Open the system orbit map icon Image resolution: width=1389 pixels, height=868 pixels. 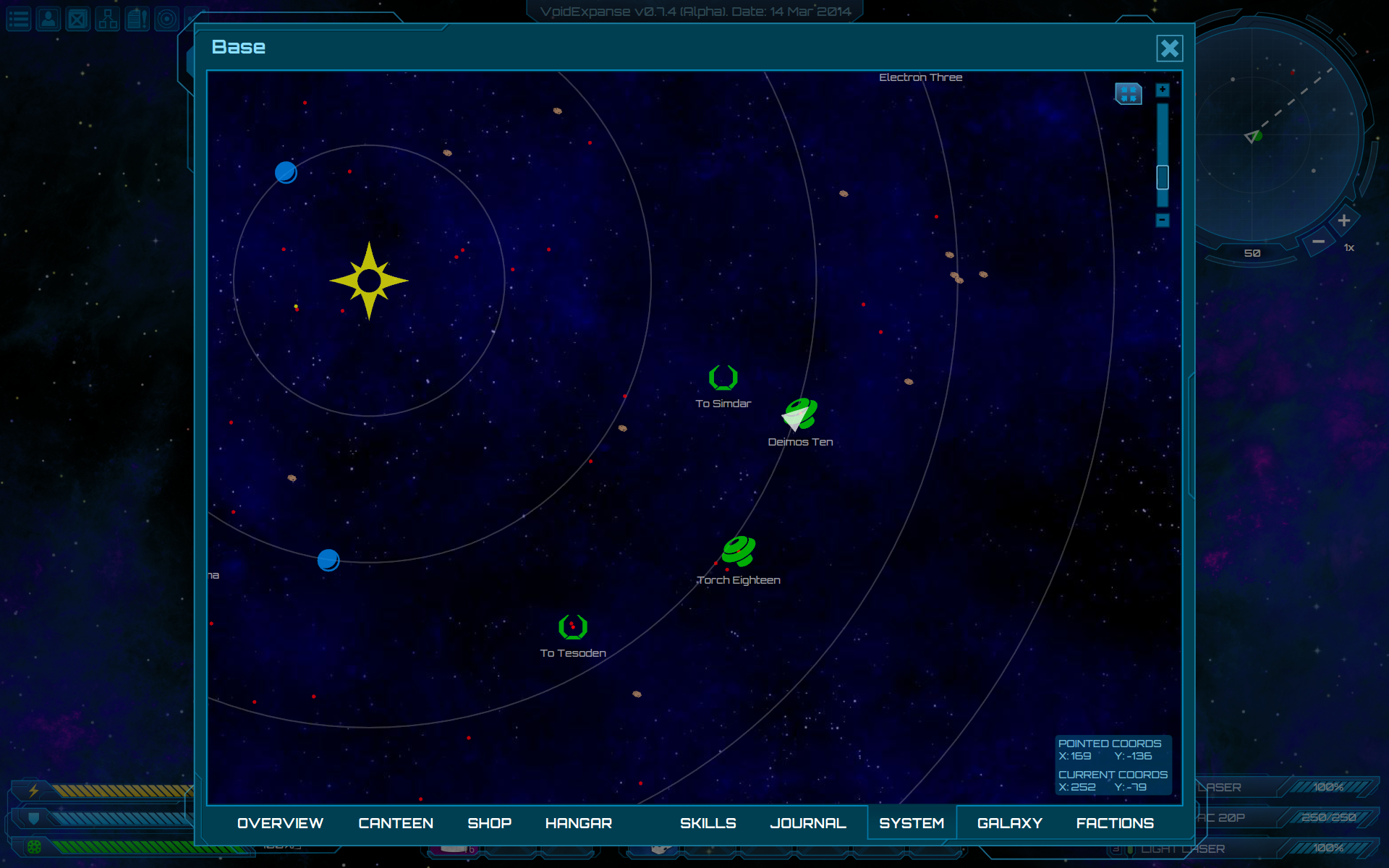(167, 19)
